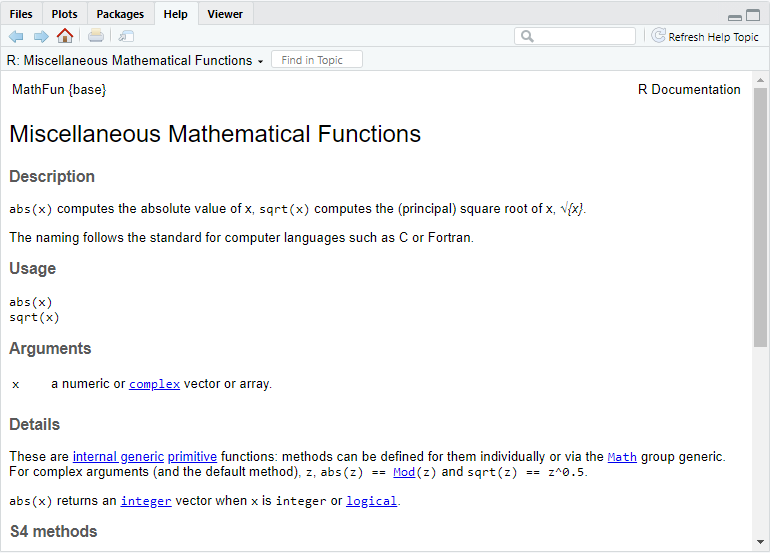Click the Find in Topic field
Screen dimensions: 770x553
317,60
